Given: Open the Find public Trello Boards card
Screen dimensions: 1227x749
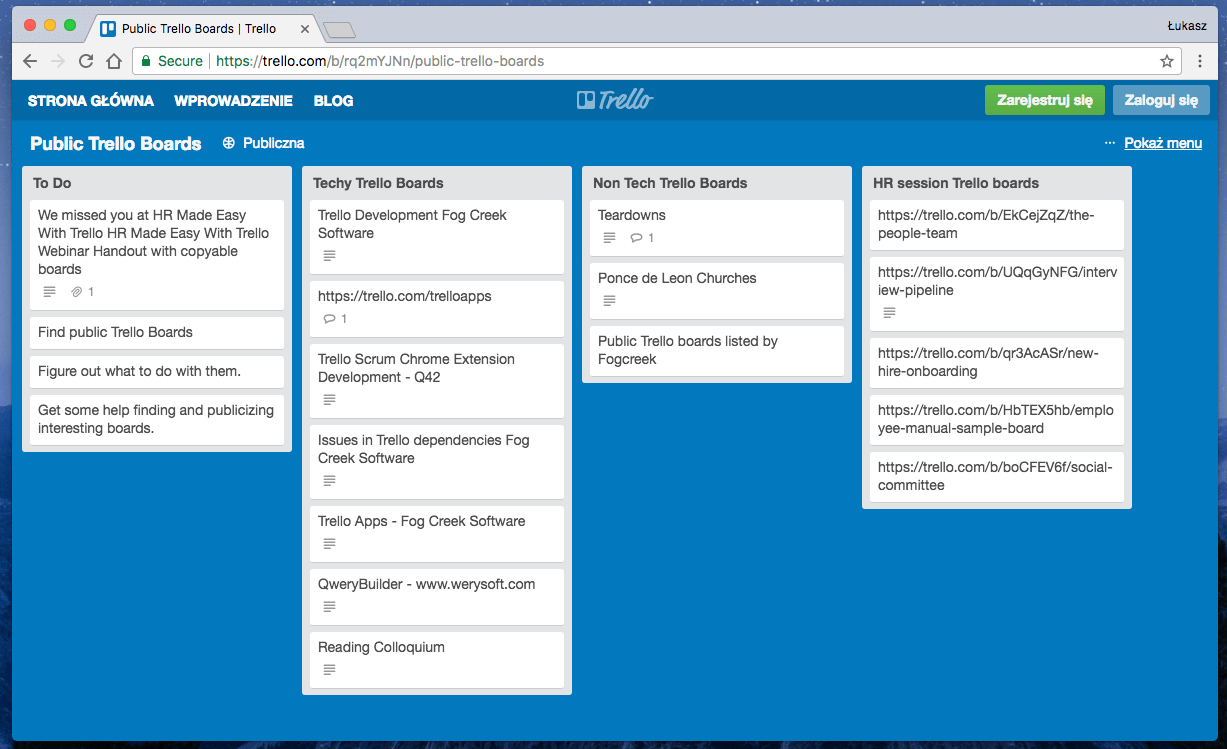Looking at the screenshot, I should tap(157, 333).
